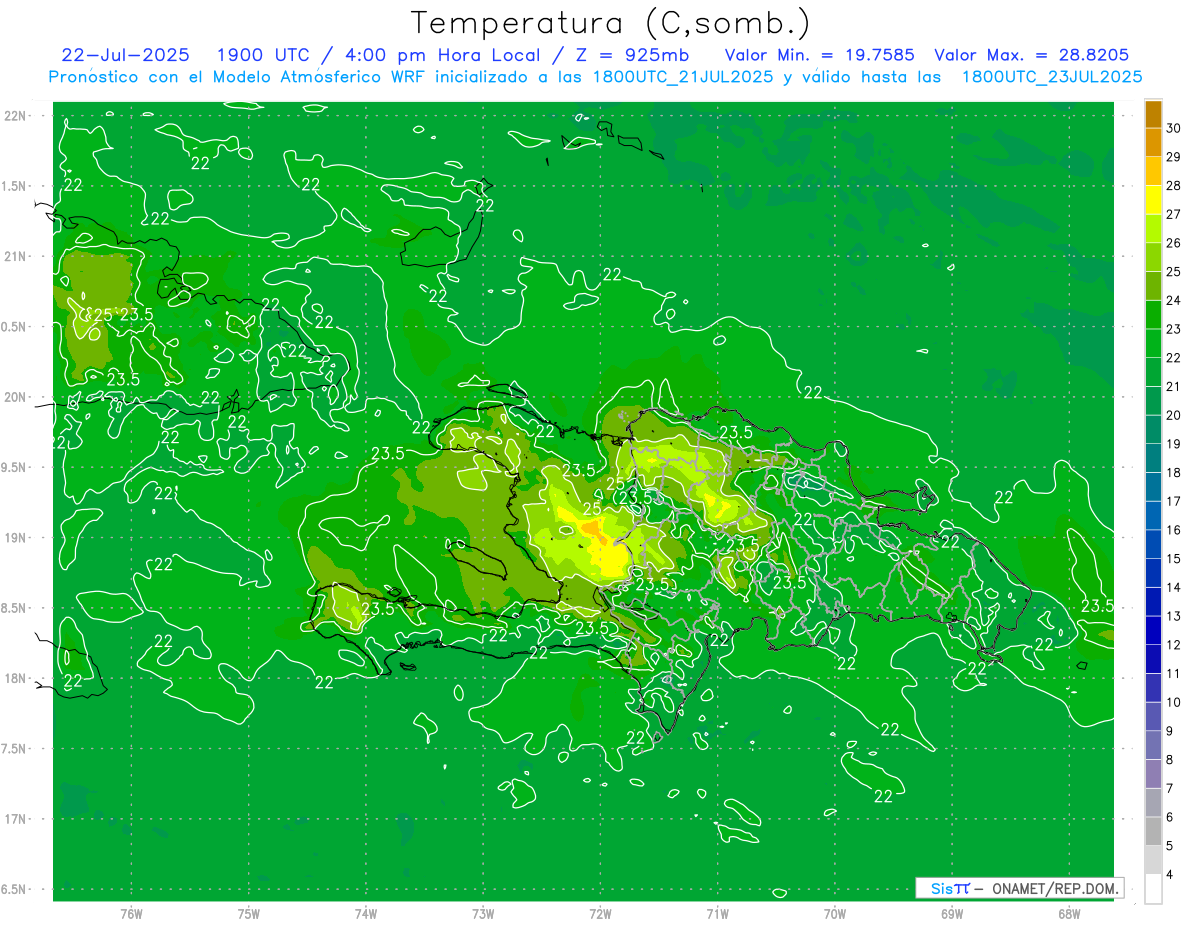
Task: Click the '73W' longitude axis label
Action: click(x=483, y=914)
